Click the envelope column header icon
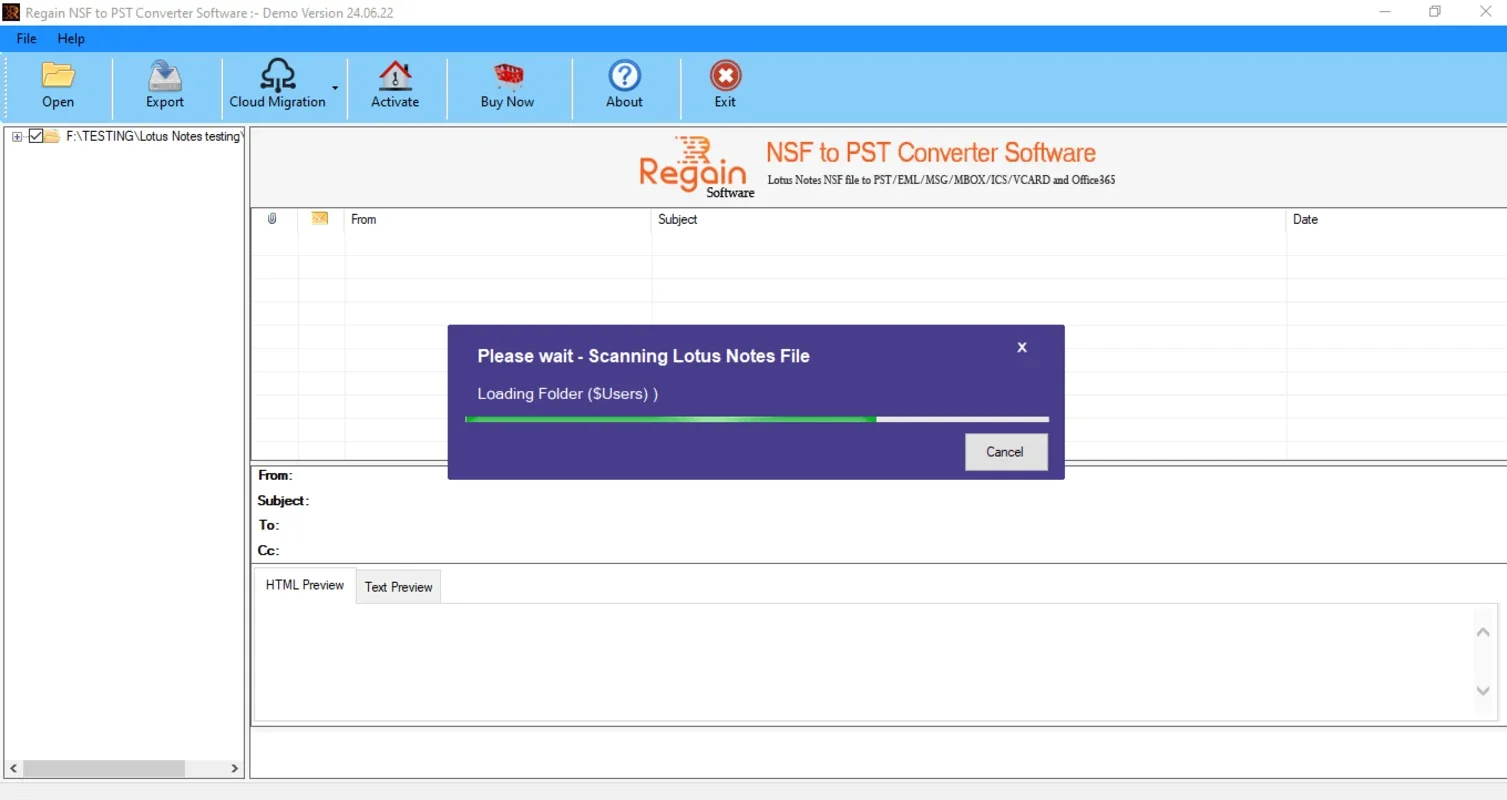This screenshot has height=800, width=1507. 320,219
